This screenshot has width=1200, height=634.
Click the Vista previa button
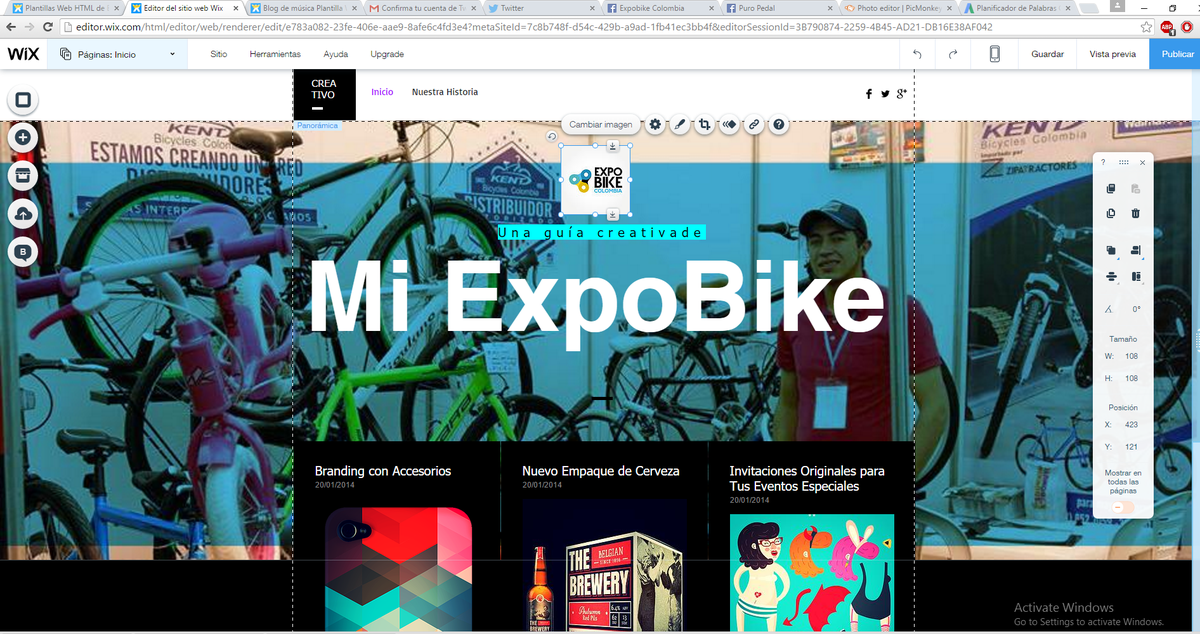(x=1112, y=54)
